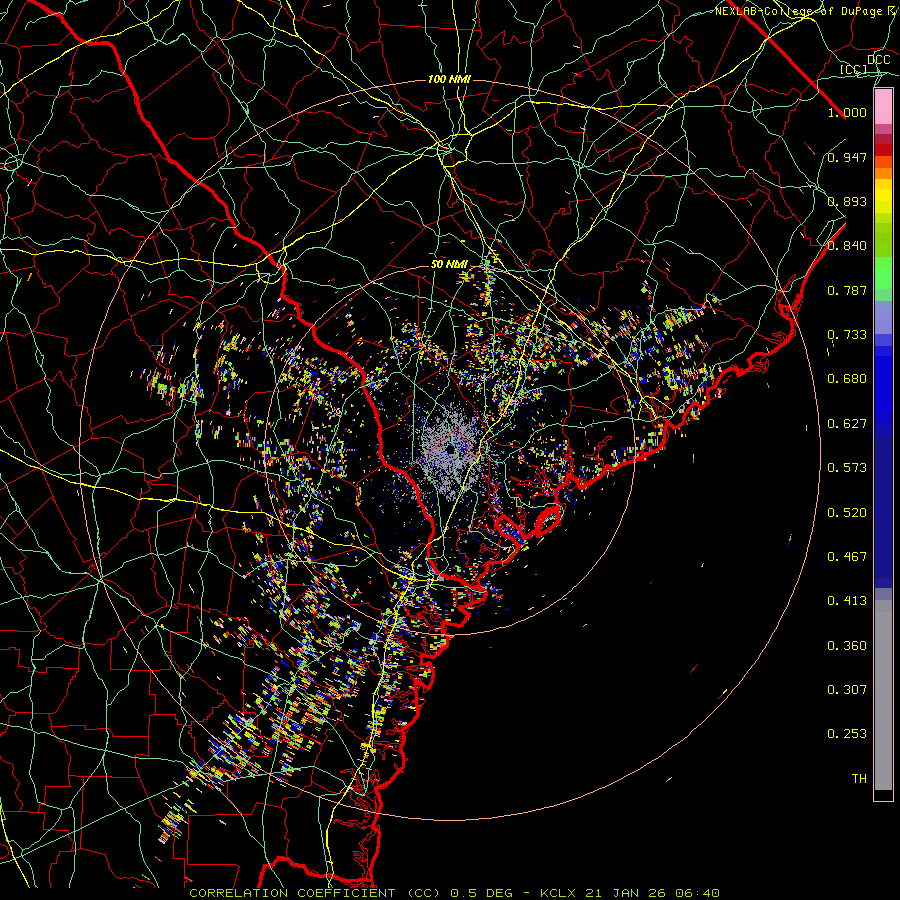Pick the pink segment of the color bar
The image size is (900, 900).
click(883, 106)
